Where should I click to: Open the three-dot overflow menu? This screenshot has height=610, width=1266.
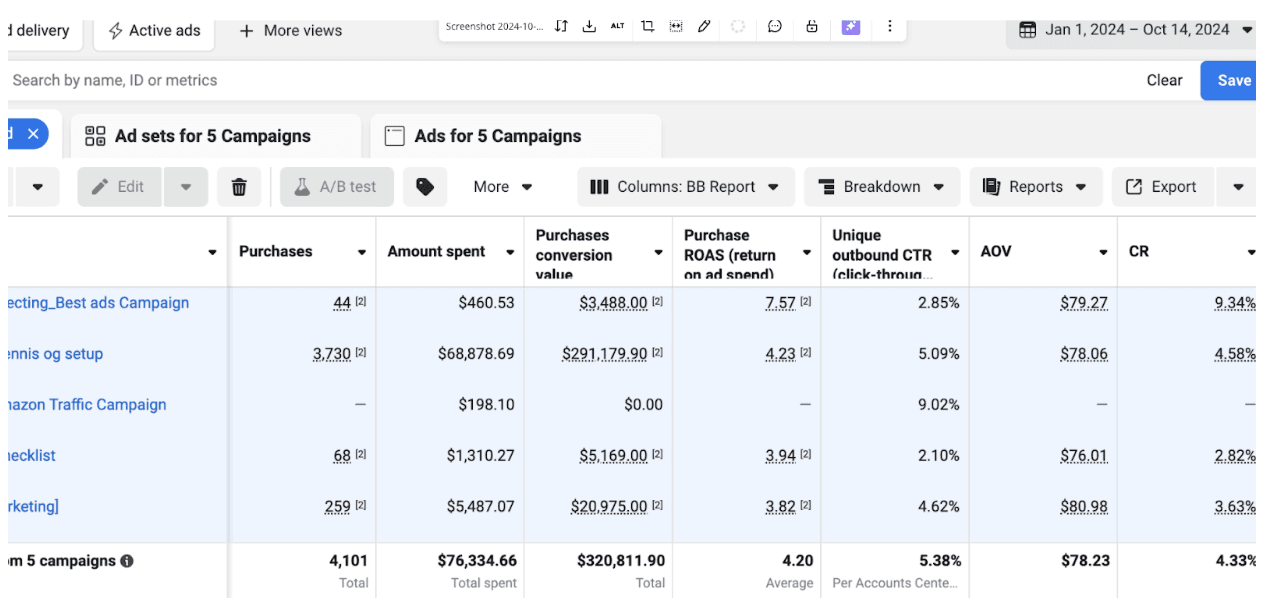point(890,27)
